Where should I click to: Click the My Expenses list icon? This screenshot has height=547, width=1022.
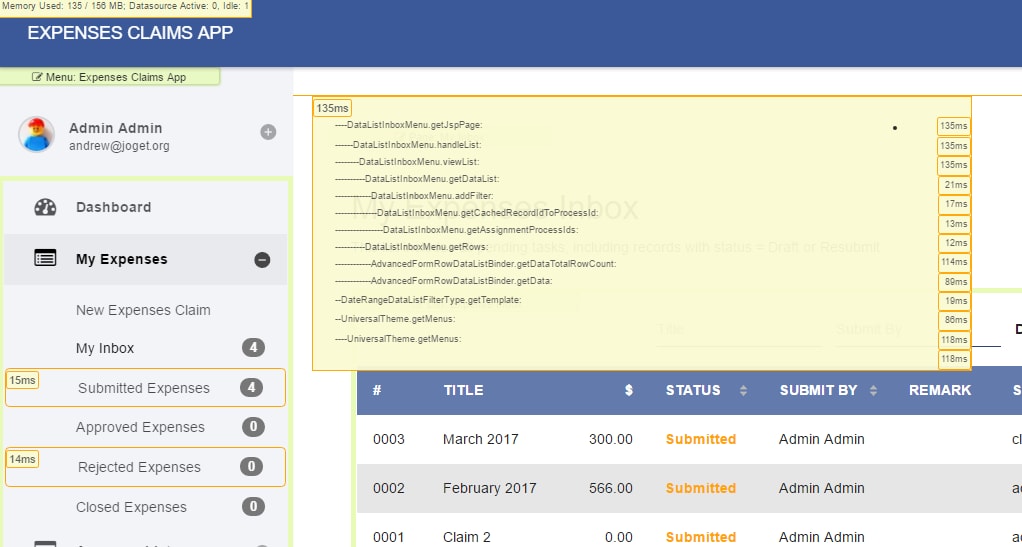(x=45, y=258)
